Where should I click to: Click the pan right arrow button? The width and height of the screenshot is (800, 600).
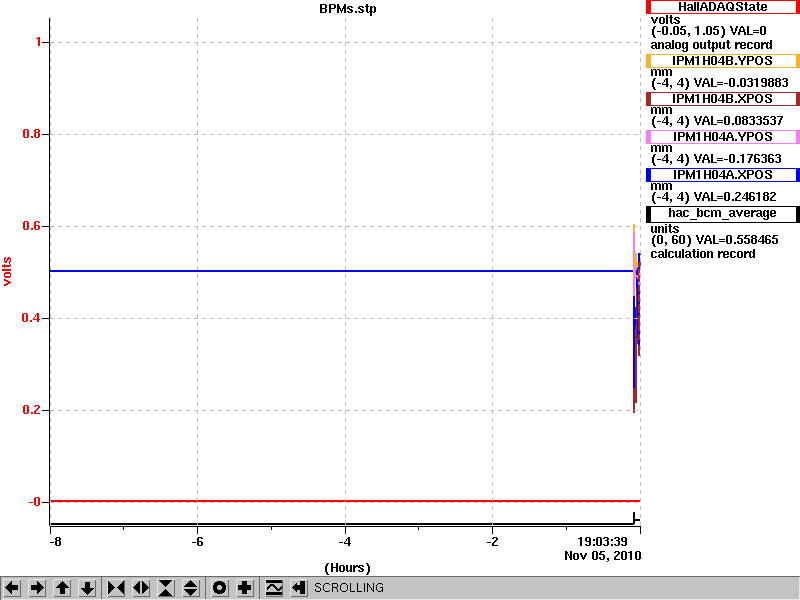tap(37, 588)
